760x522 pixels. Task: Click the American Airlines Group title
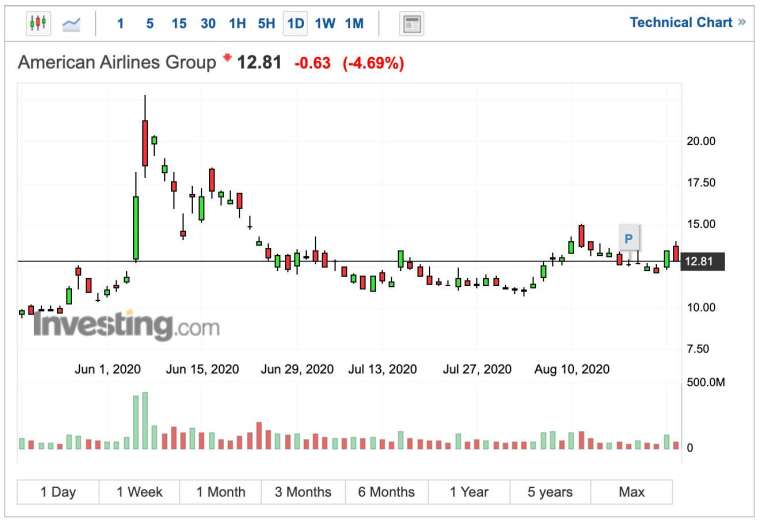[x=117, y=63]
